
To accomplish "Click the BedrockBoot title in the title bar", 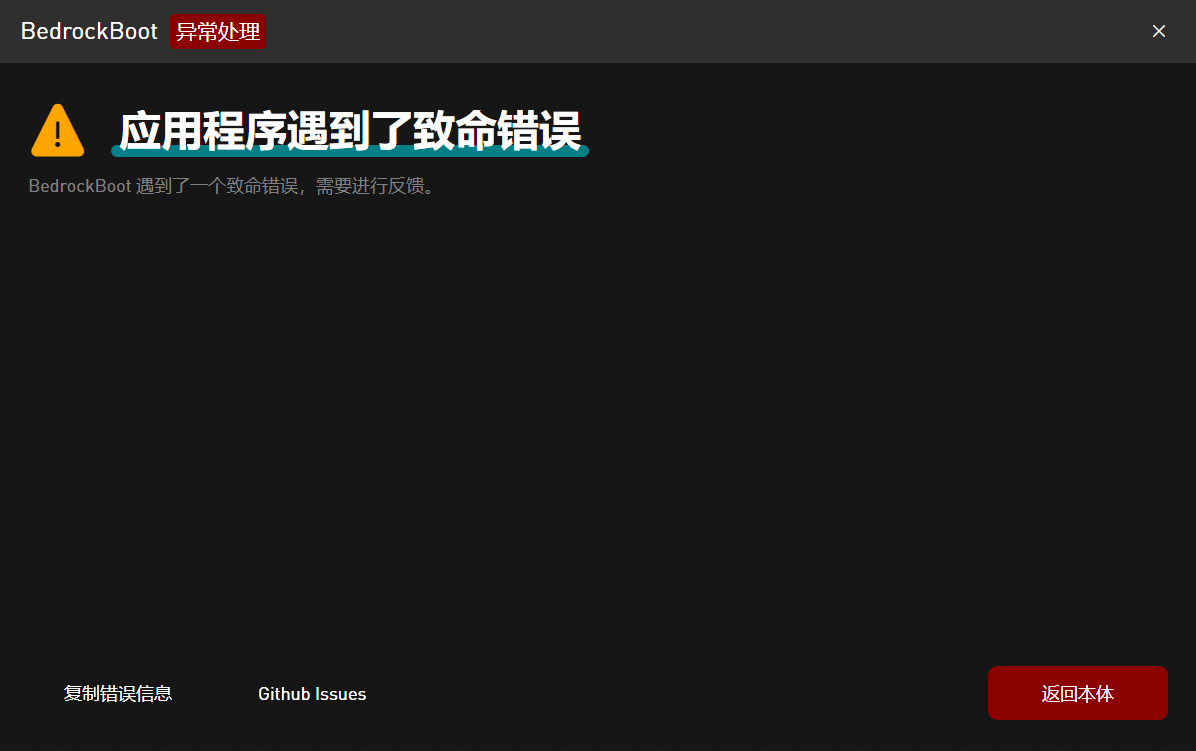I will coord(89,31).
